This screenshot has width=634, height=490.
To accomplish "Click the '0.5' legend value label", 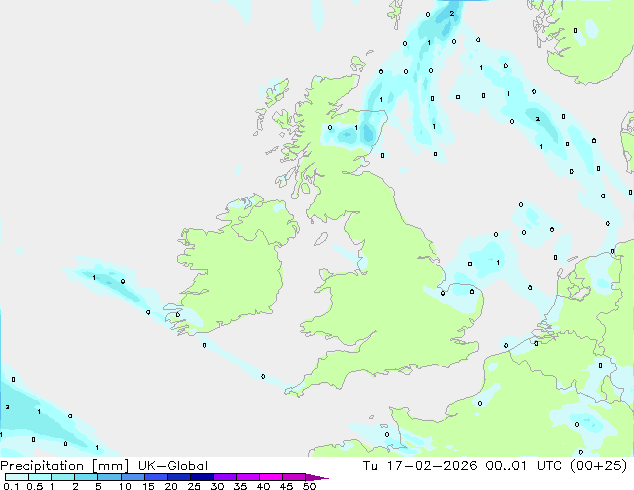I will pos(34,486).
